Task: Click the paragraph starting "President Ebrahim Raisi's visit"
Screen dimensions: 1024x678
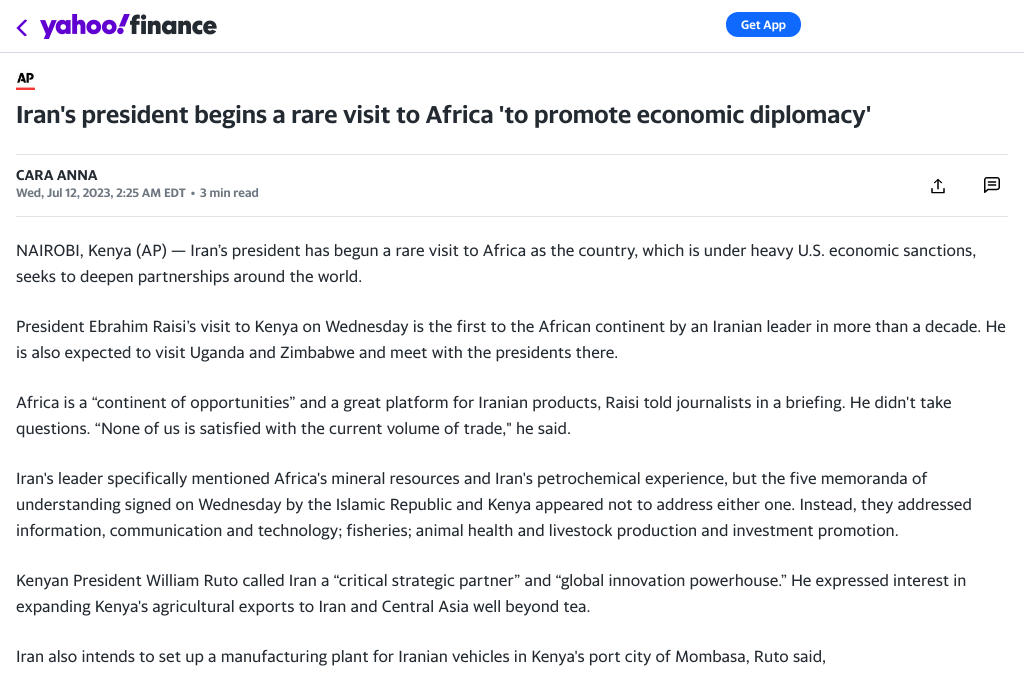Action: (x=510, y=339)
